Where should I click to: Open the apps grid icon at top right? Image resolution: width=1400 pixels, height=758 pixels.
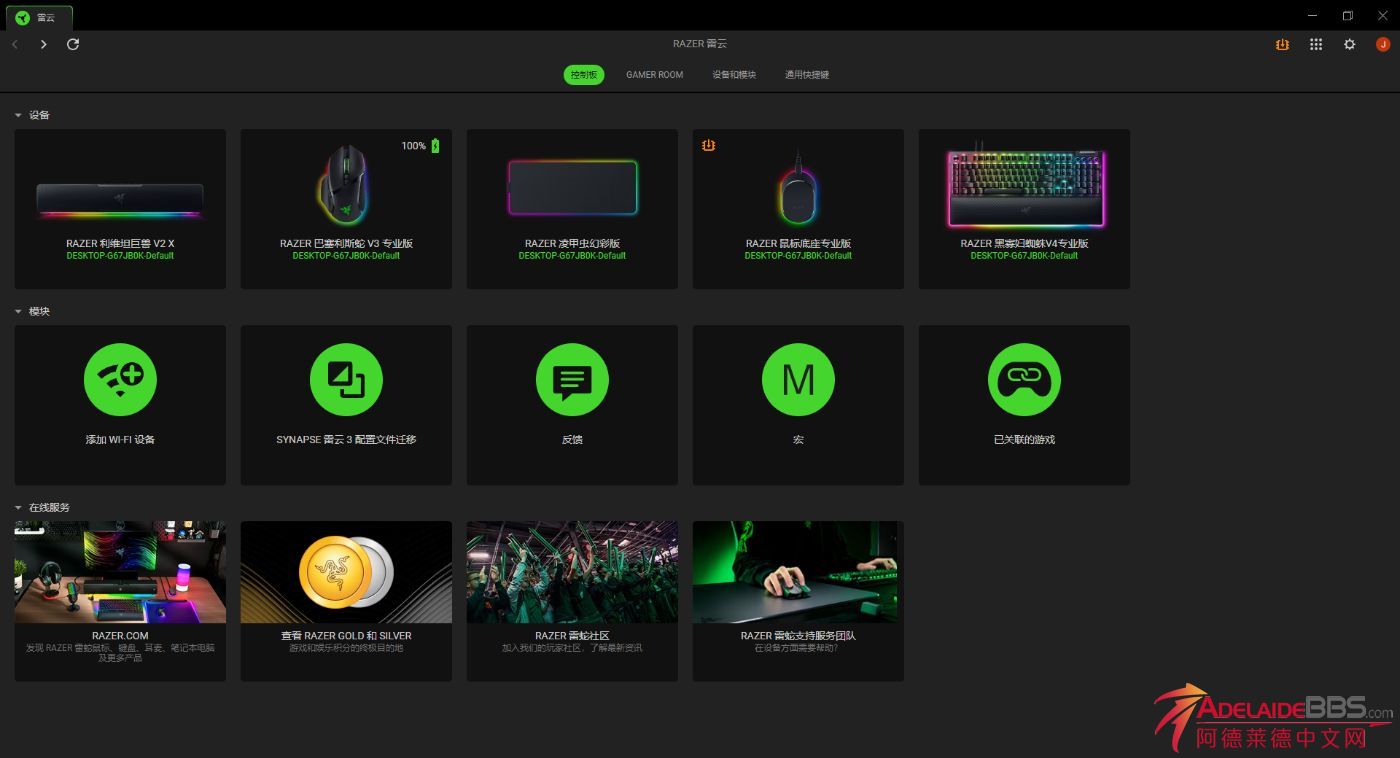click(x=1316, y=44)
